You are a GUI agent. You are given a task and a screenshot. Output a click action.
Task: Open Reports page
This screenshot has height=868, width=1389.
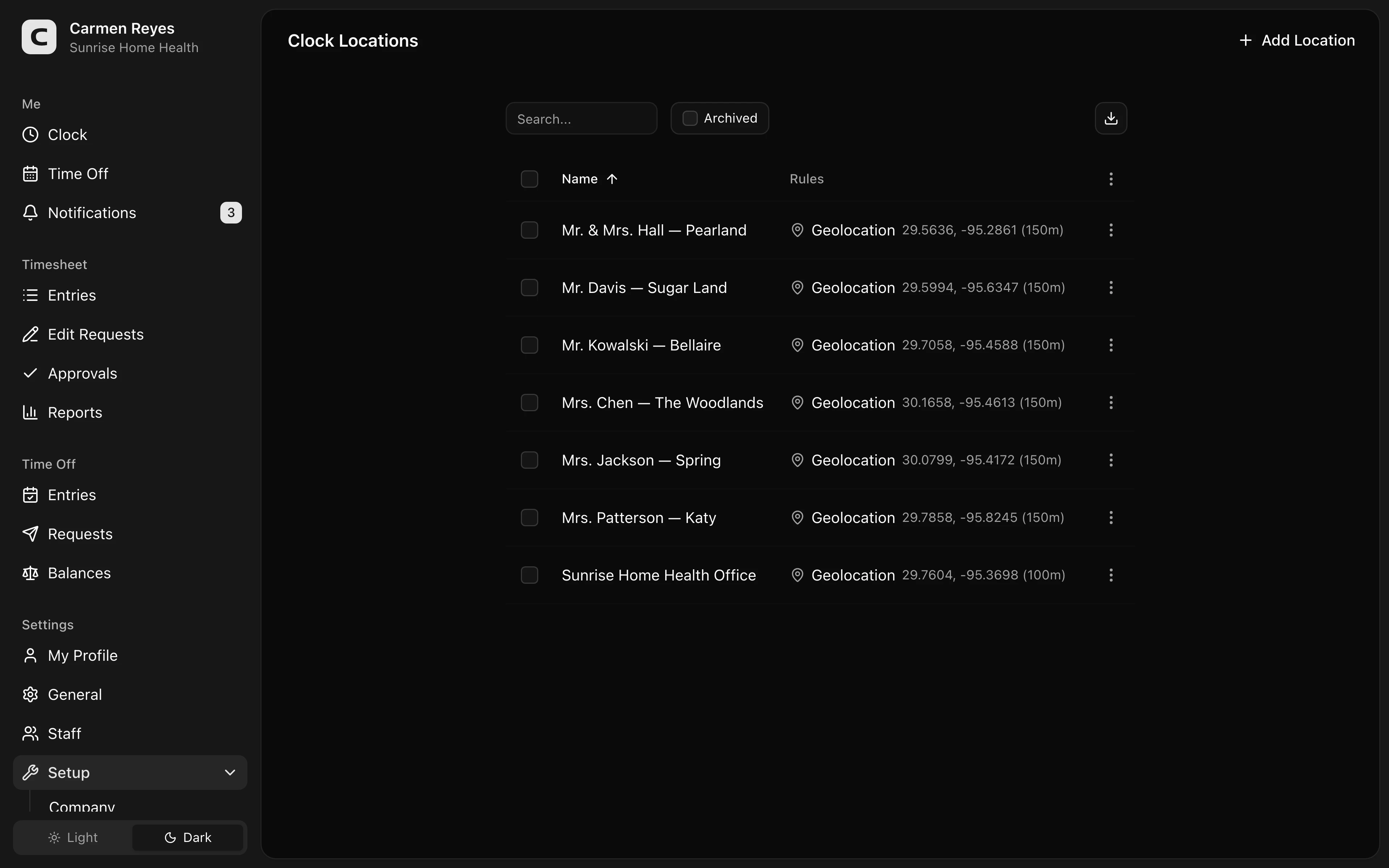coord(130,413)
